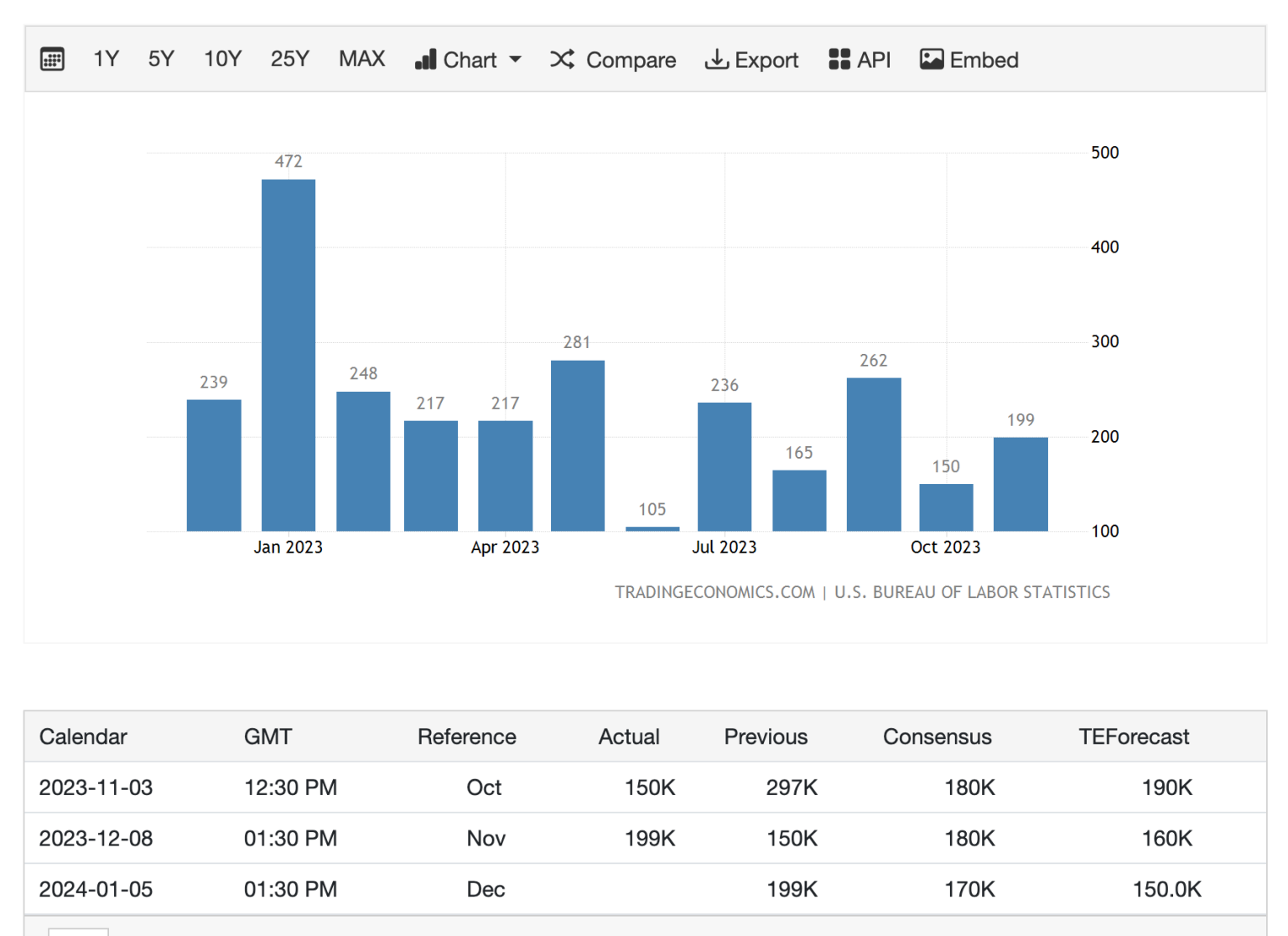Viewport: 1288px width, 936px height.
Task: Click the last bar labeled 199
Action: tap(1021, 484)
